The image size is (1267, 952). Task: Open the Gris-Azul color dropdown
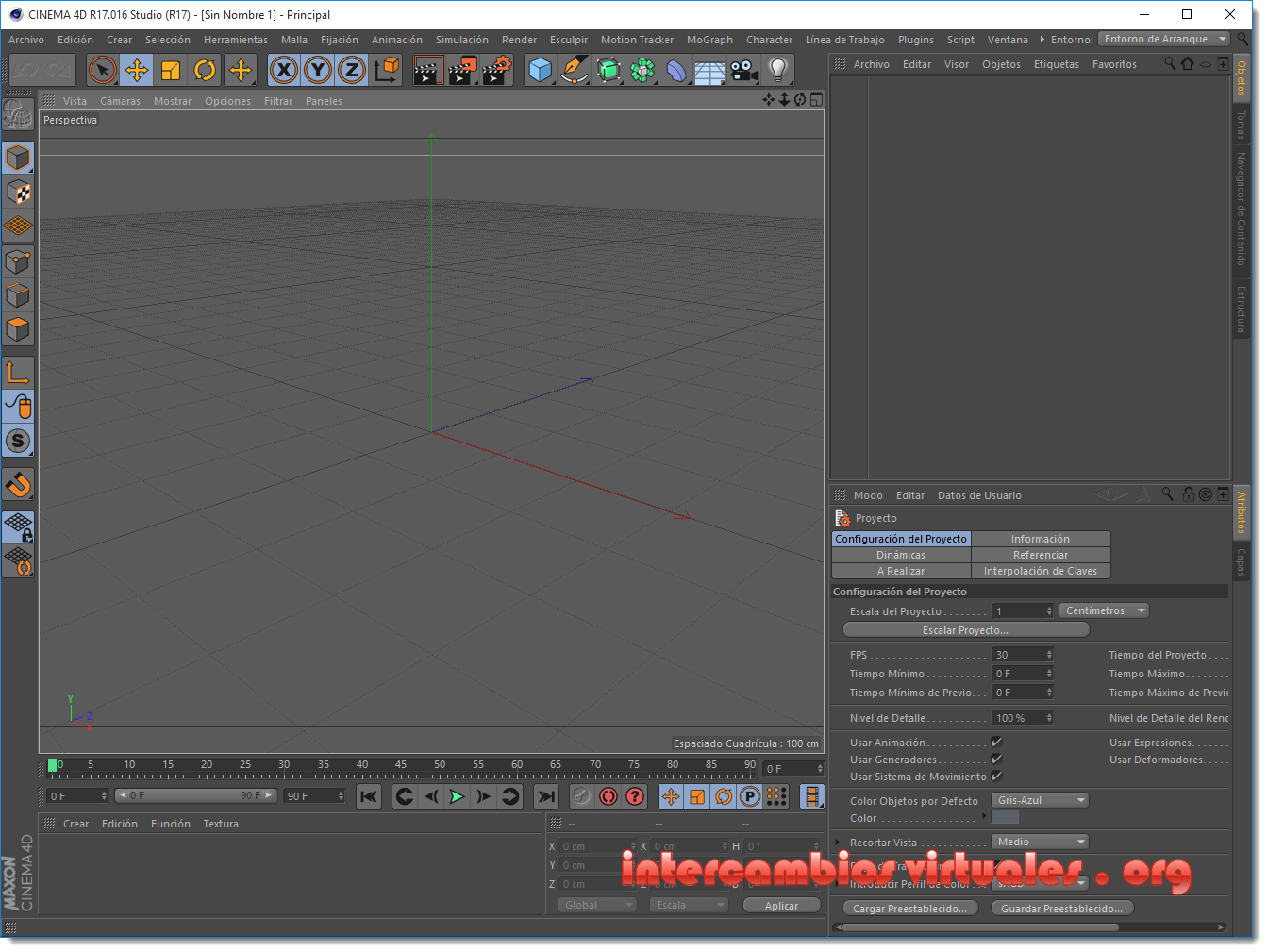tap(1040, 801)
